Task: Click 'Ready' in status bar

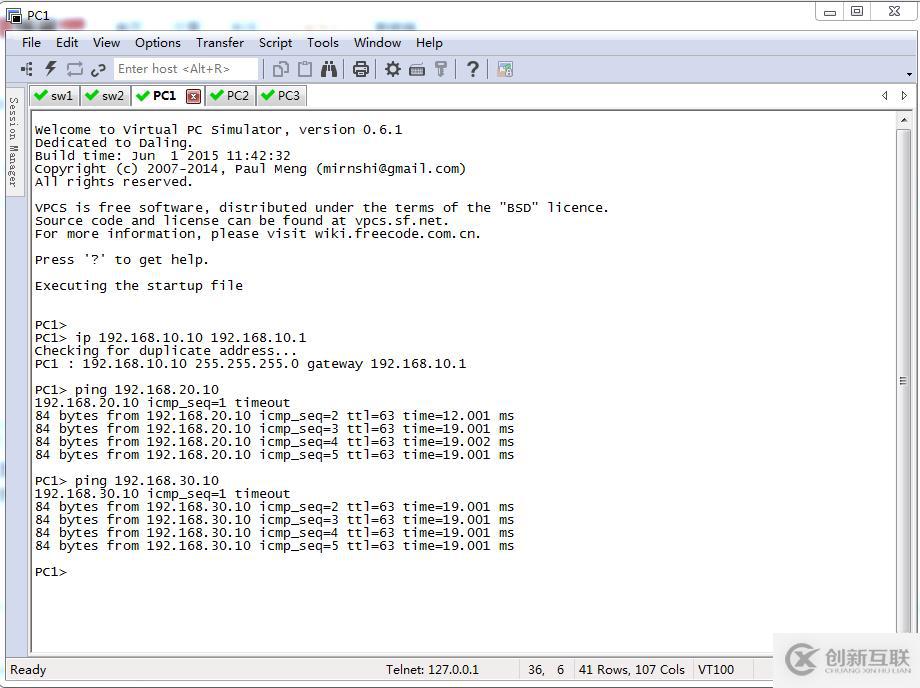Action: (28, 670)
